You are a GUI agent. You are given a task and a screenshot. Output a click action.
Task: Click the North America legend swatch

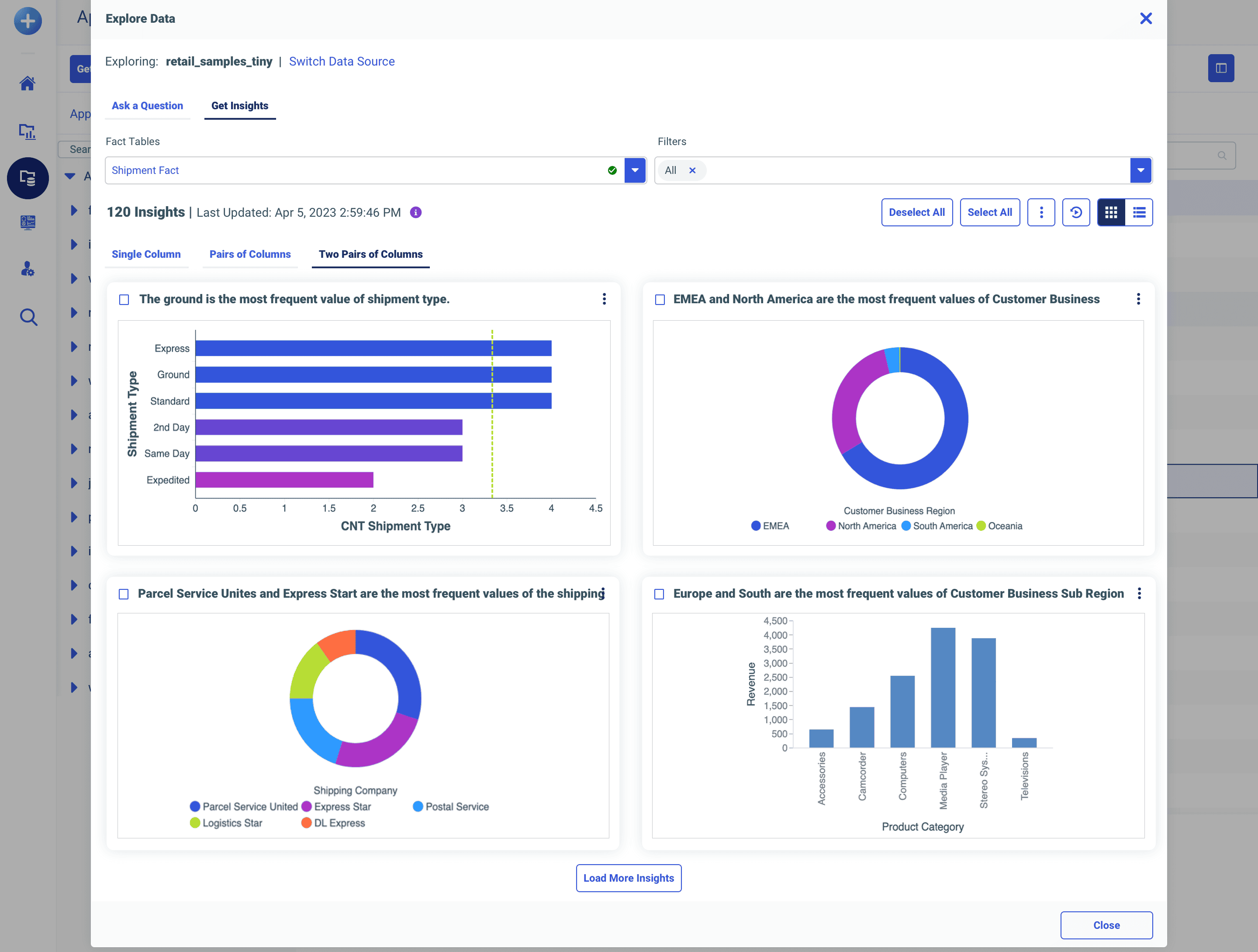point(831,526)
